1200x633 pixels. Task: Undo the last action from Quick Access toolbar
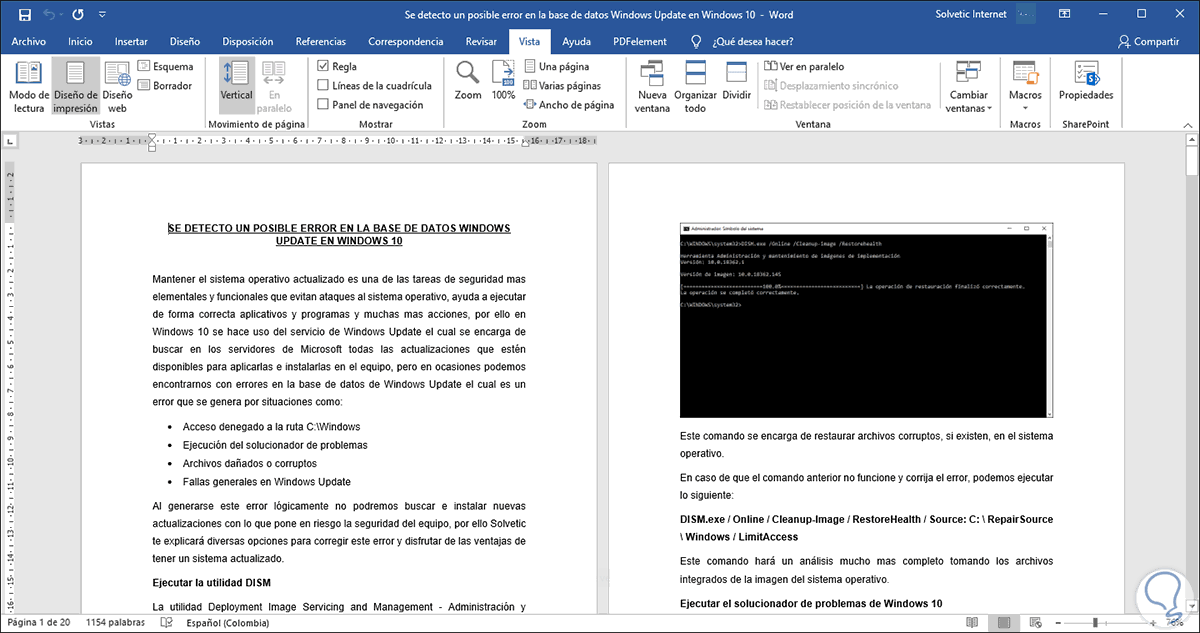point(50,15)
